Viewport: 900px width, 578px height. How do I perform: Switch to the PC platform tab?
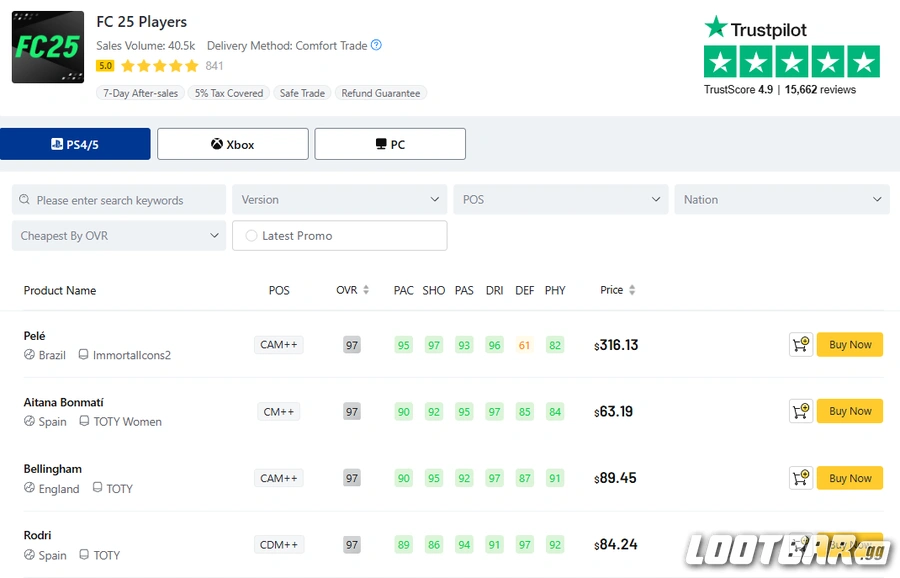tap(390, 144)
